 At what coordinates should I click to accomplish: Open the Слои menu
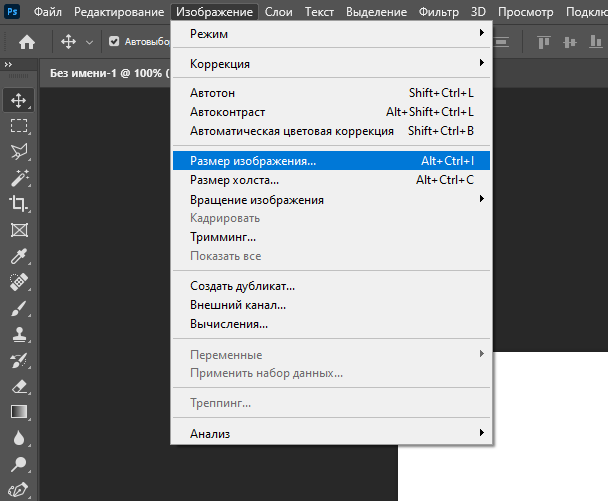point(278,12)
